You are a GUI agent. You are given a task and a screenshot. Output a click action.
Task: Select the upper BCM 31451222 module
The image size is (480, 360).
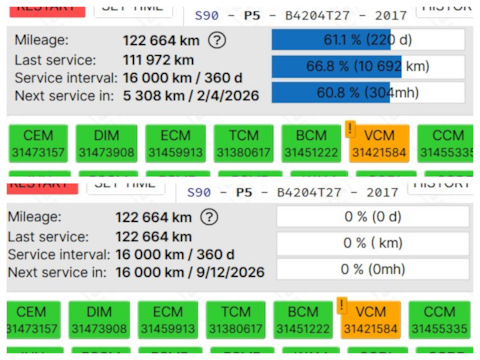311,144
